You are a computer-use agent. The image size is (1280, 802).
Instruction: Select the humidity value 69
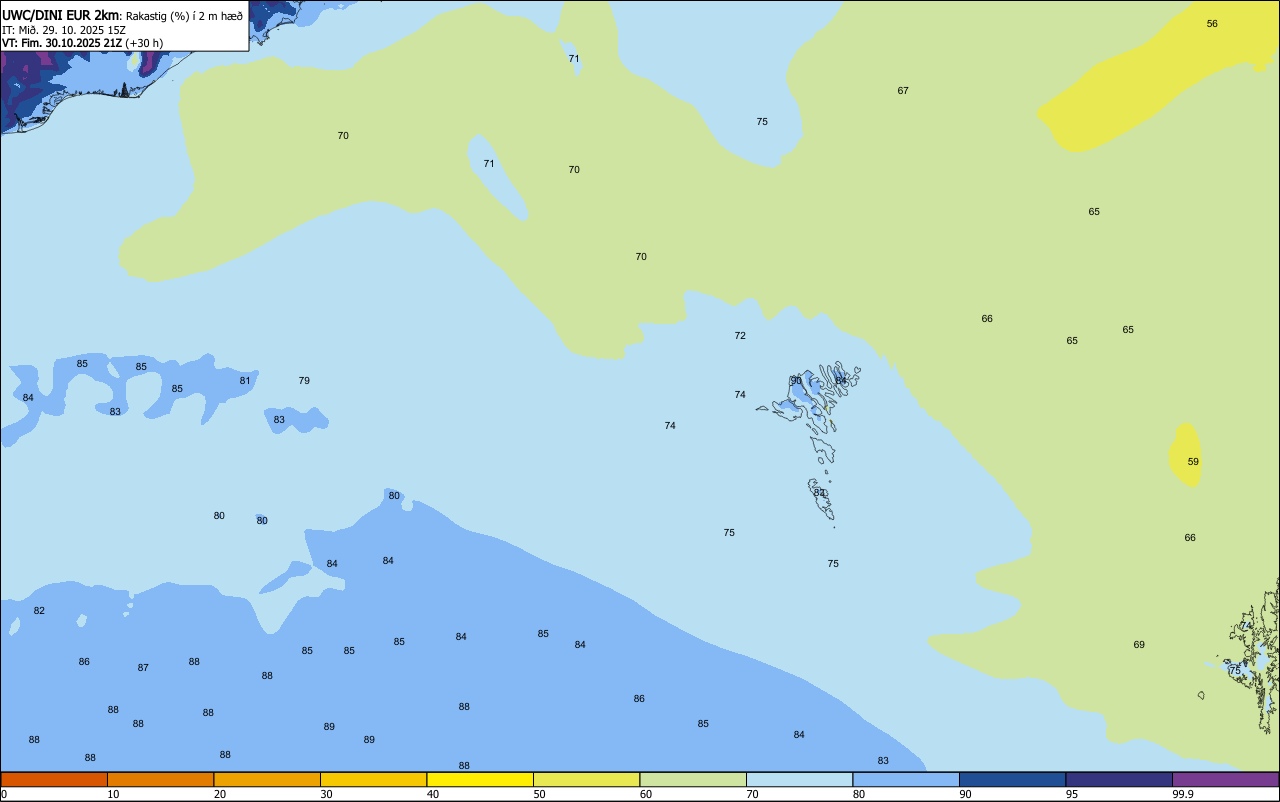pyautogui.click(x=1139, y=644)
